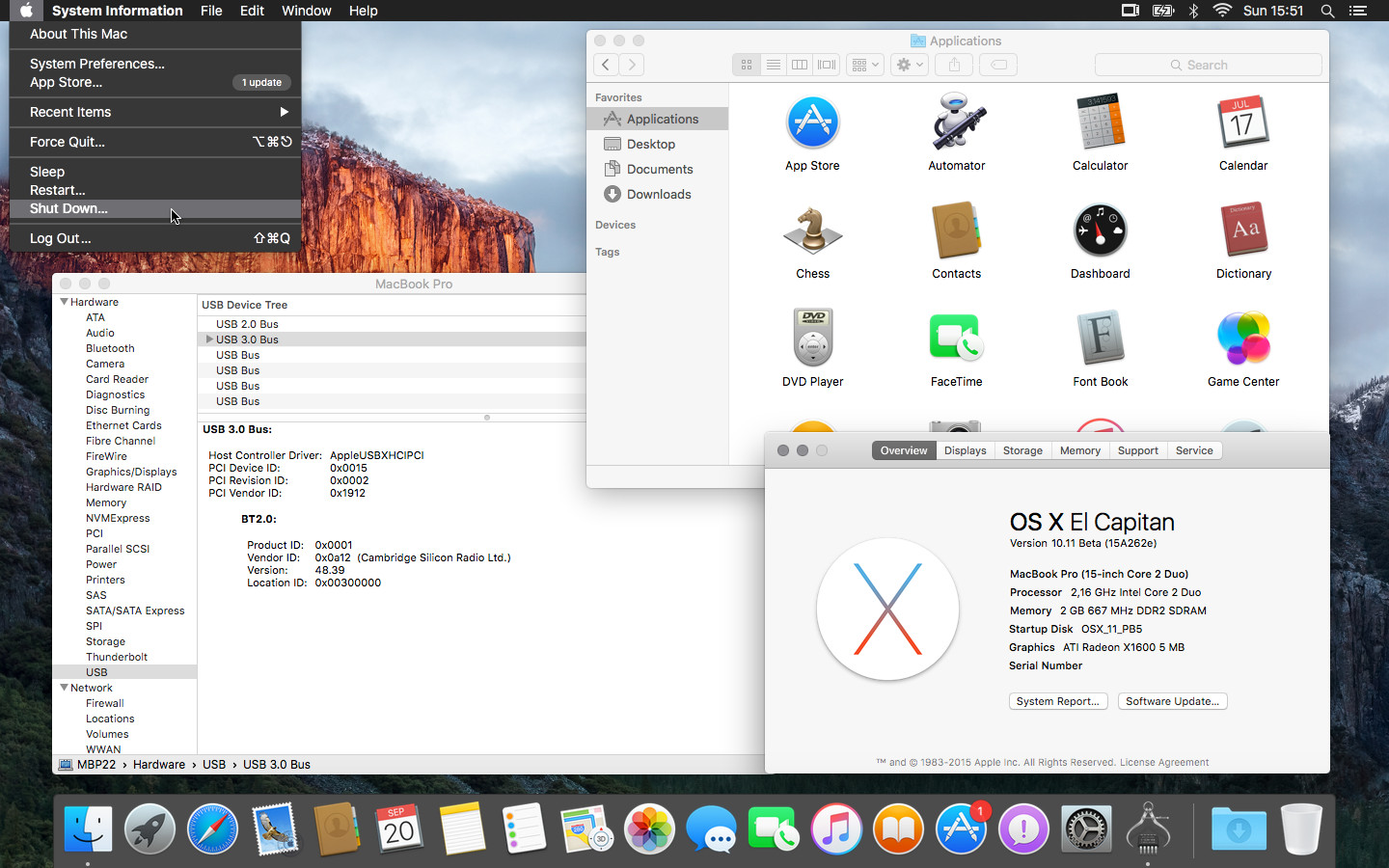Click the Finder share toolbar icon
Screen dimensions: 1389x868
tap(954, 65)
